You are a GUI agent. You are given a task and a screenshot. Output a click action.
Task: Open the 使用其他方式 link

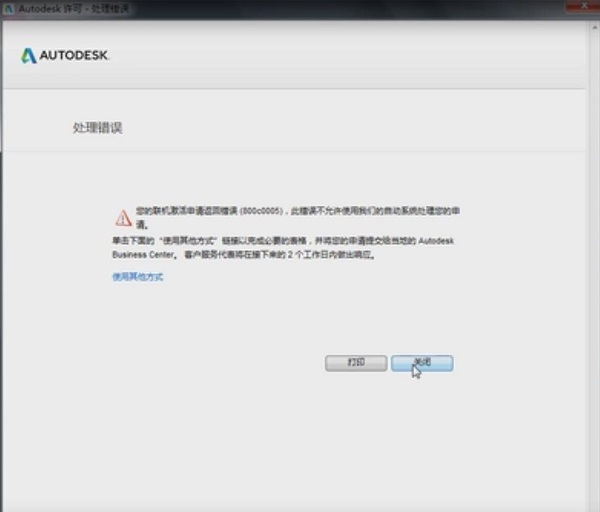pyautogui.click(x=138, y=277)
